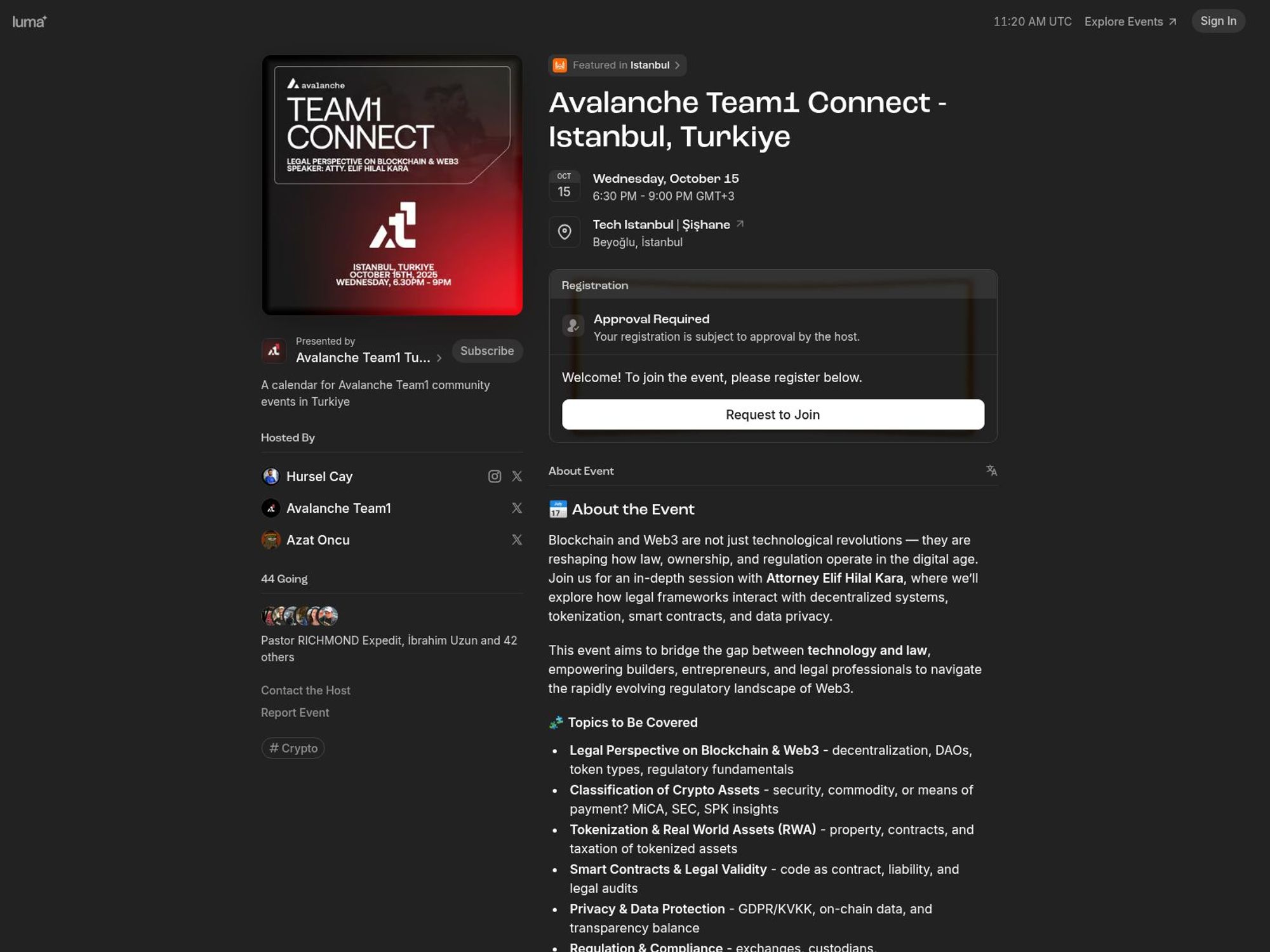Screen dimensions: 1270x952
Task: Click the Luma logo
Action: pyautogui.click(x=29, y=22)
